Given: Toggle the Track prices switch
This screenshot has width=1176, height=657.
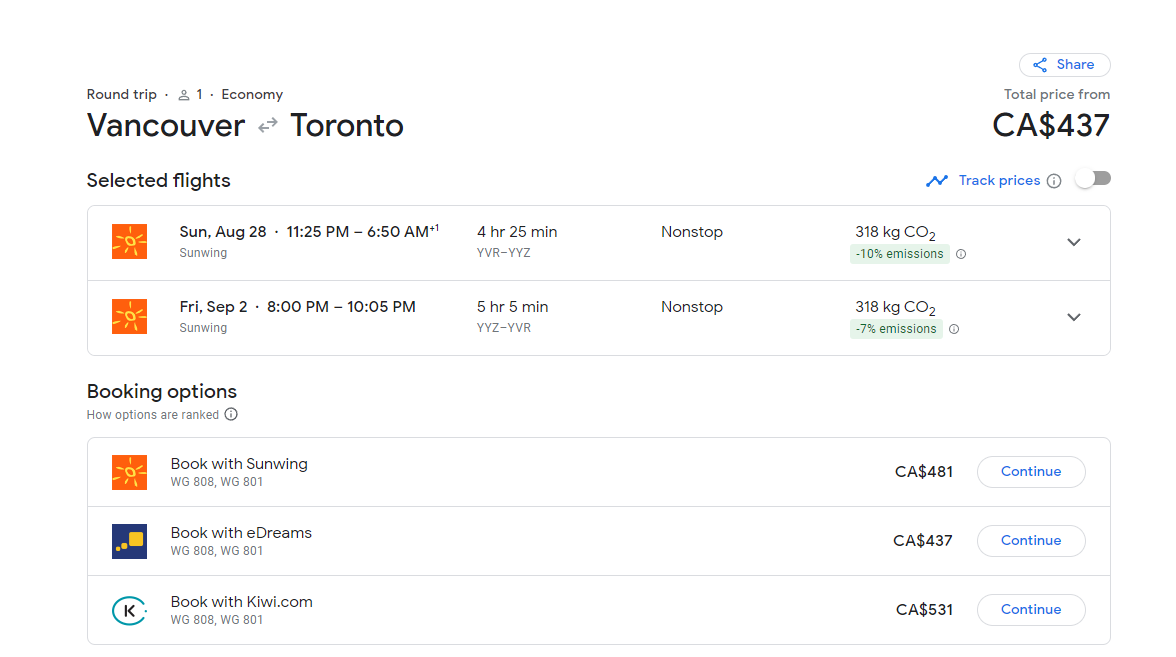Looking at the screenshot, I should (1092, 179).
